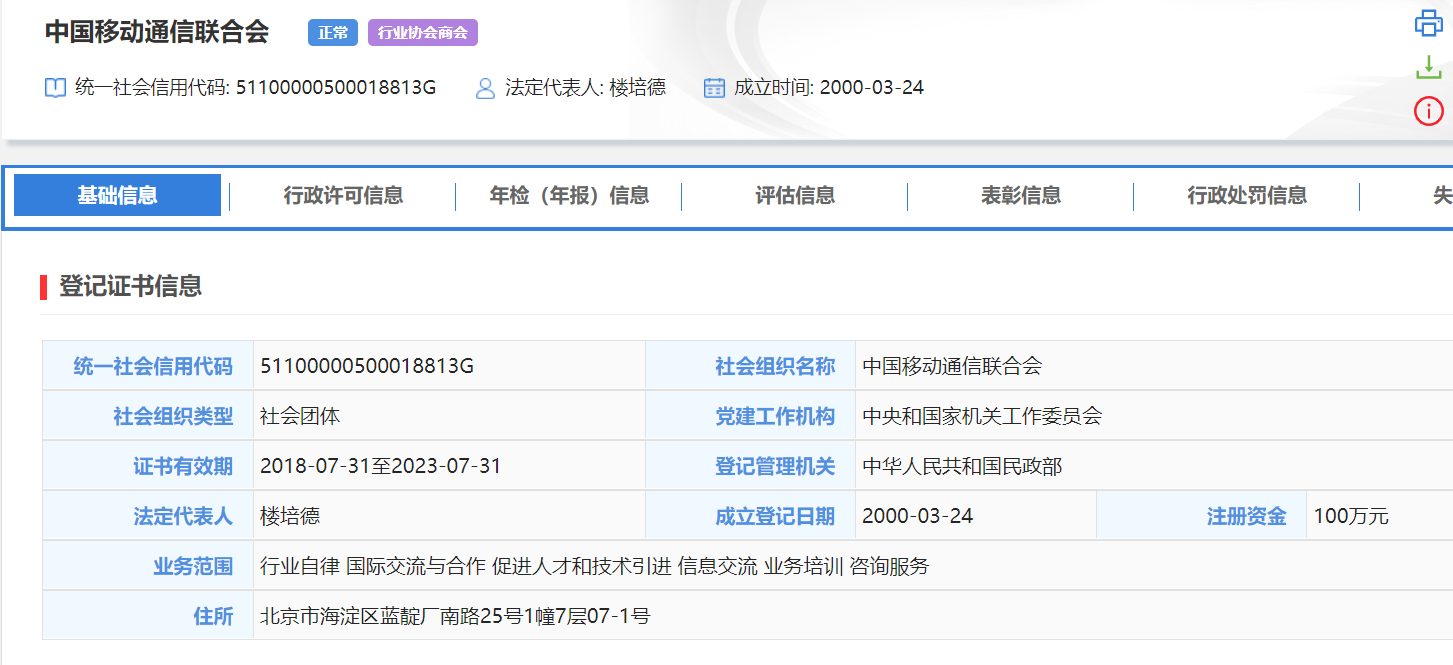Click the table label 统一社会信用代码
The height and width of the screenshot is (665, 1453).
tap(153, 366)
